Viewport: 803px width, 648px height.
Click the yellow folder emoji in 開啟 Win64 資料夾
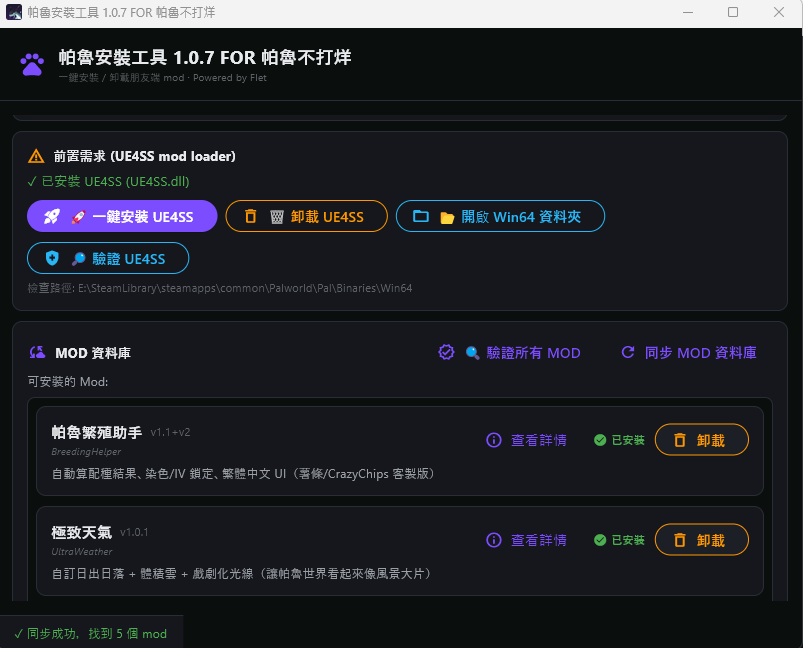pyautogui.click(x=447, y=218)
